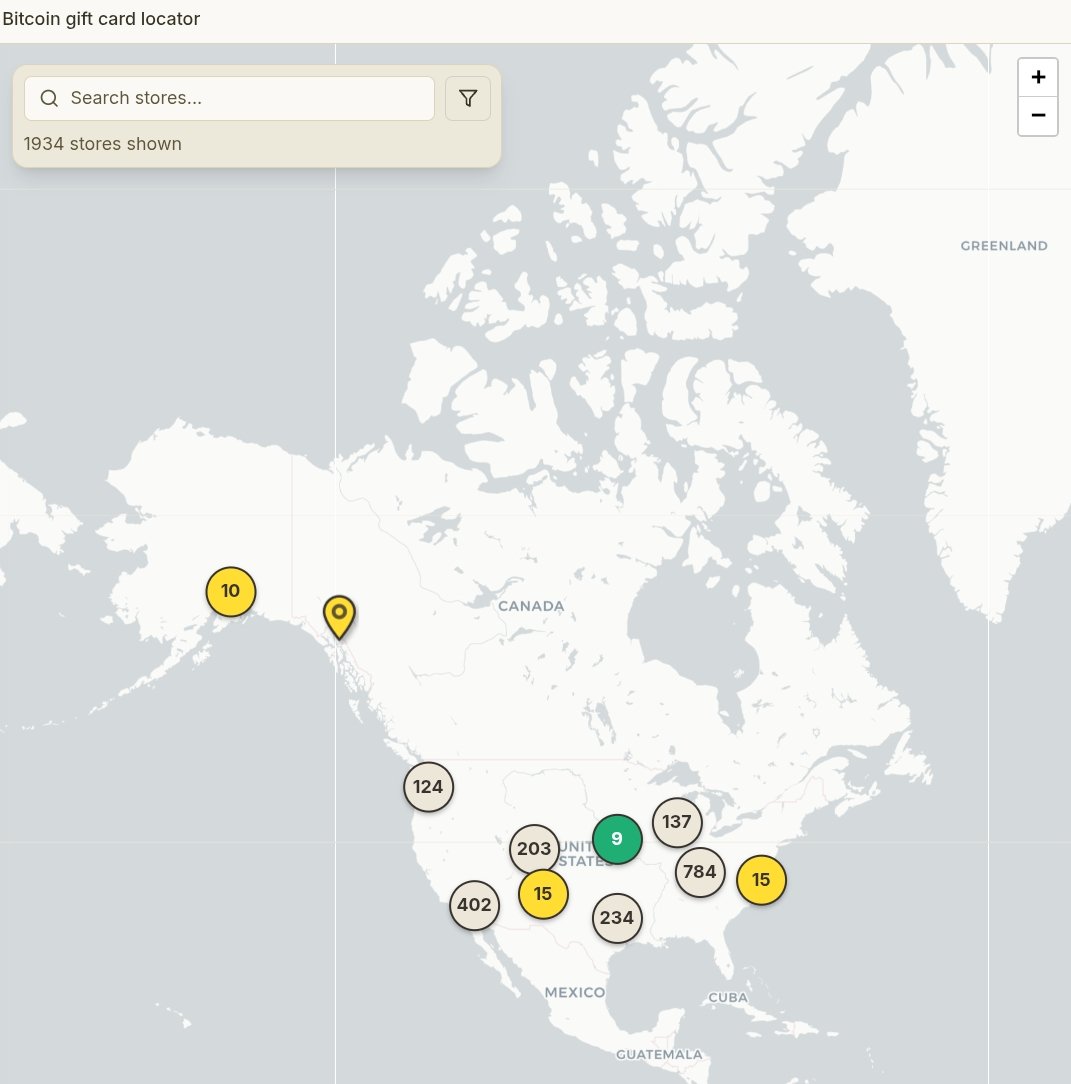The width and height of the screenshot is (1071, 1084).
Task: Expand the cluster of 402 stores
Action: click(x=474, y=905)
